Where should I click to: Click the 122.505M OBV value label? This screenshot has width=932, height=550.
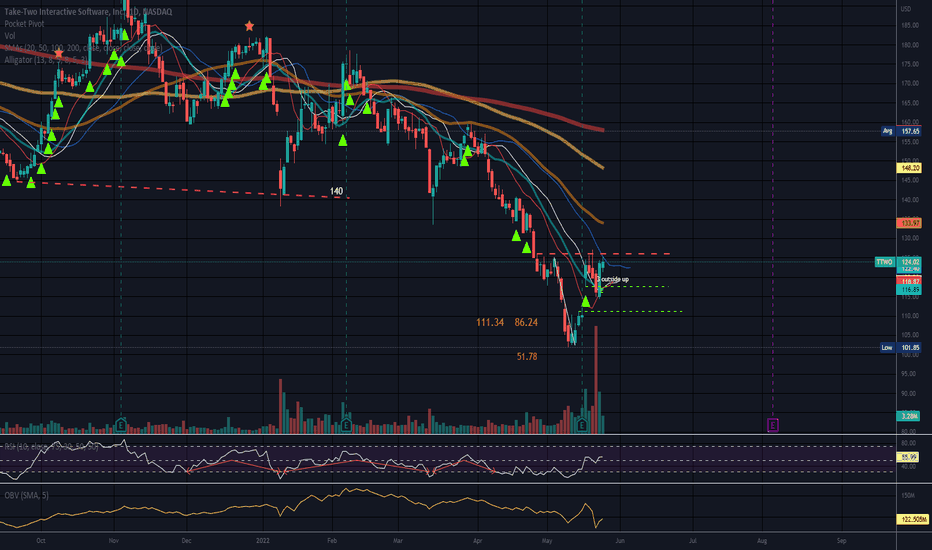pyautogui.click(x=912, y=519)
